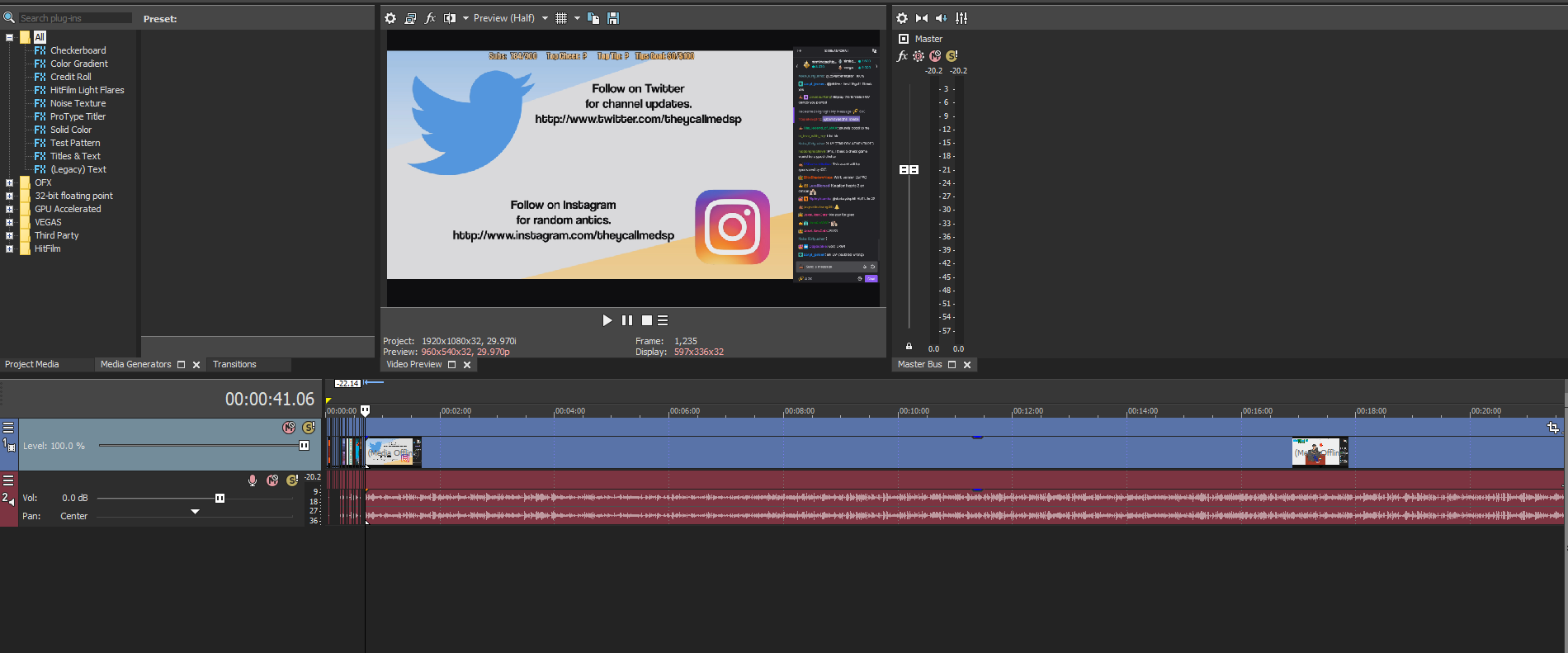The width and height of the screenshot is (1568, 653).
Task: Mute audio track 2
Action: [272, 480]
